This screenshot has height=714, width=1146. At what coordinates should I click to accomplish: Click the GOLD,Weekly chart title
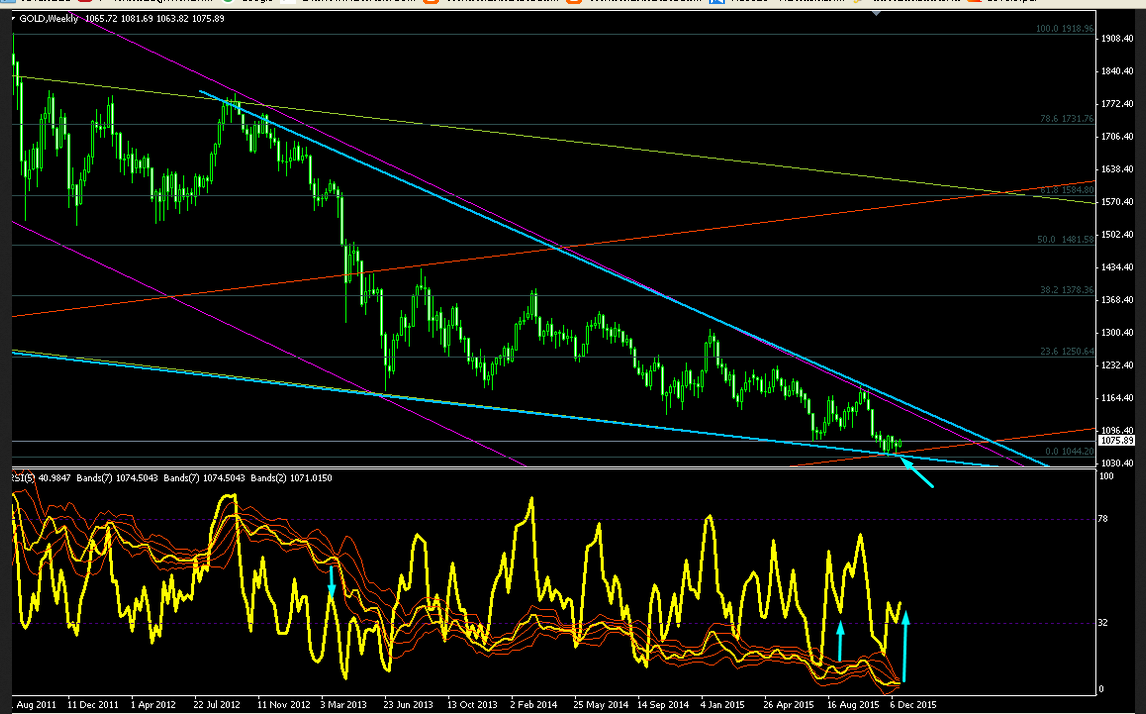tap(49, 19)
